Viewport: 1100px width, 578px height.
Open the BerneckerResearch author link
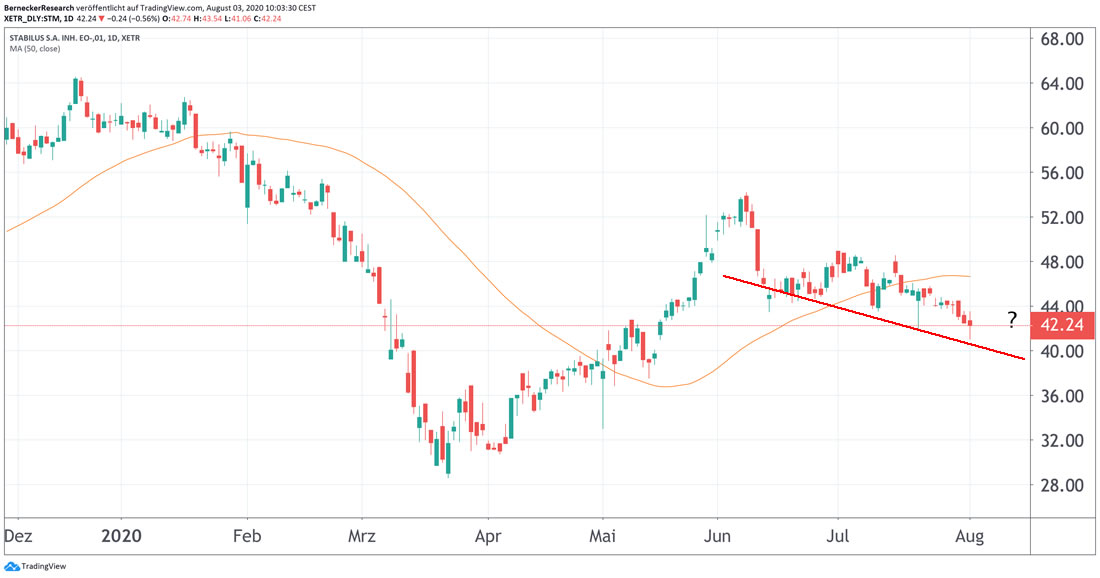42,6
